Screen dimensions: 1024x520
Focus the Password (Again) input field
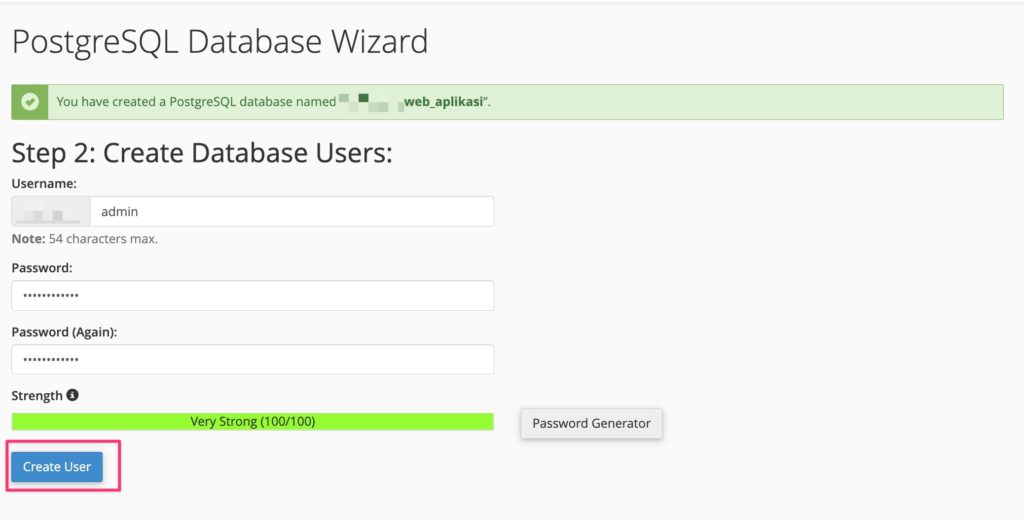click(x=252, y=360)
